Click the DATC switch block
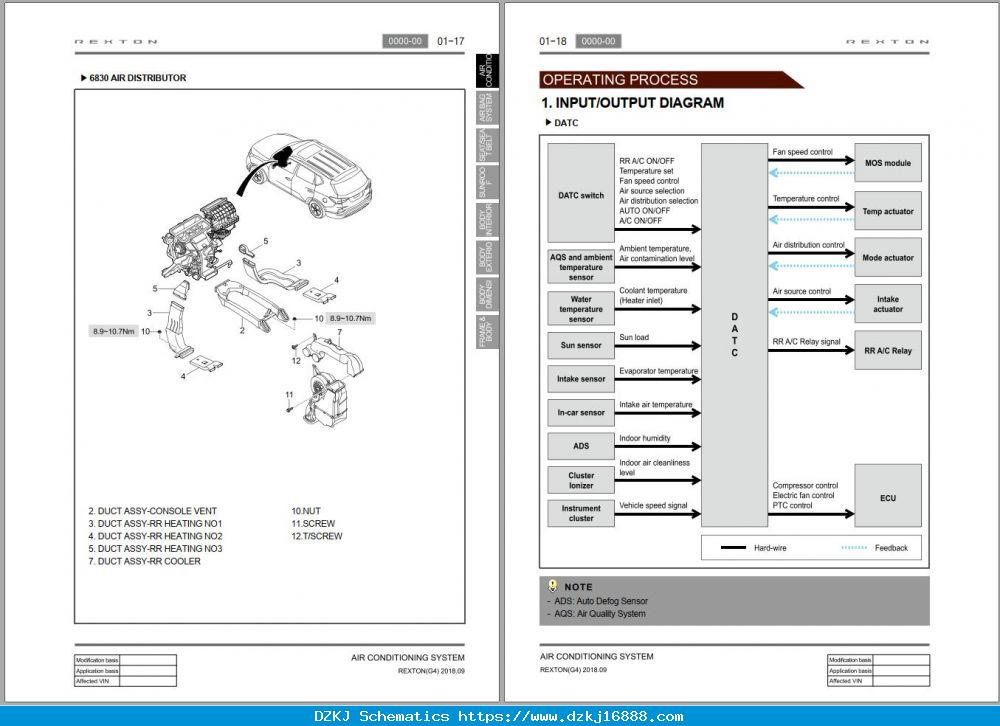1000x726 pixels. tap(581, 193)
